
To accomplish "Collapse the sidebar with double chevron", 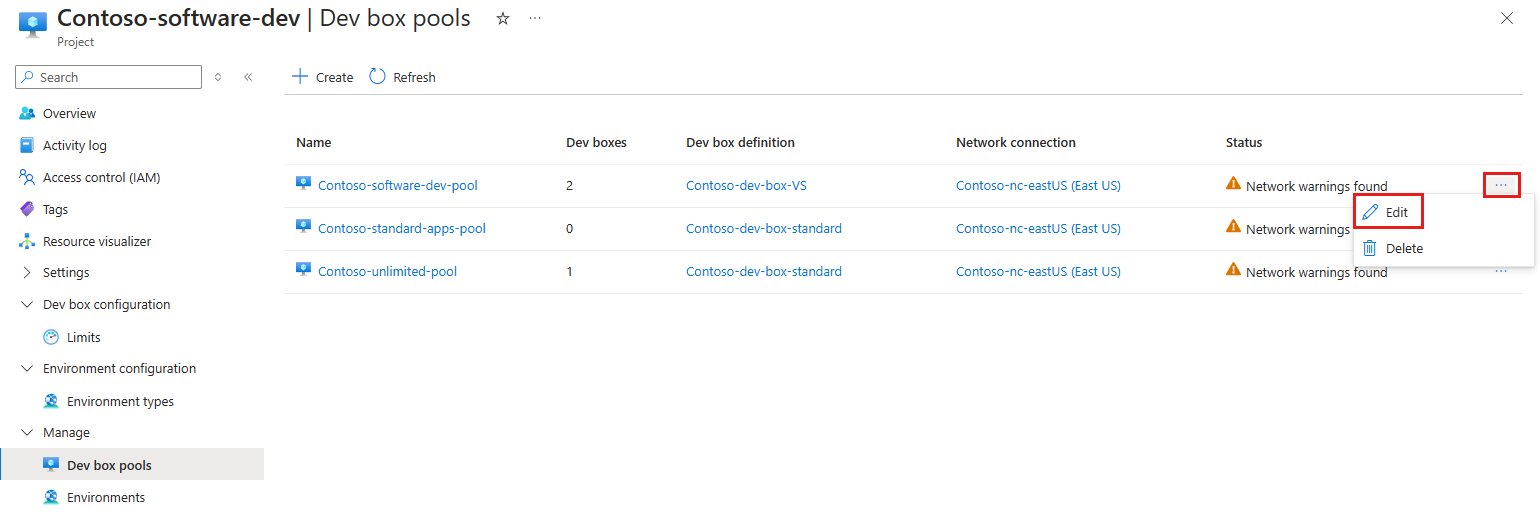I will (x=248, y=77).
